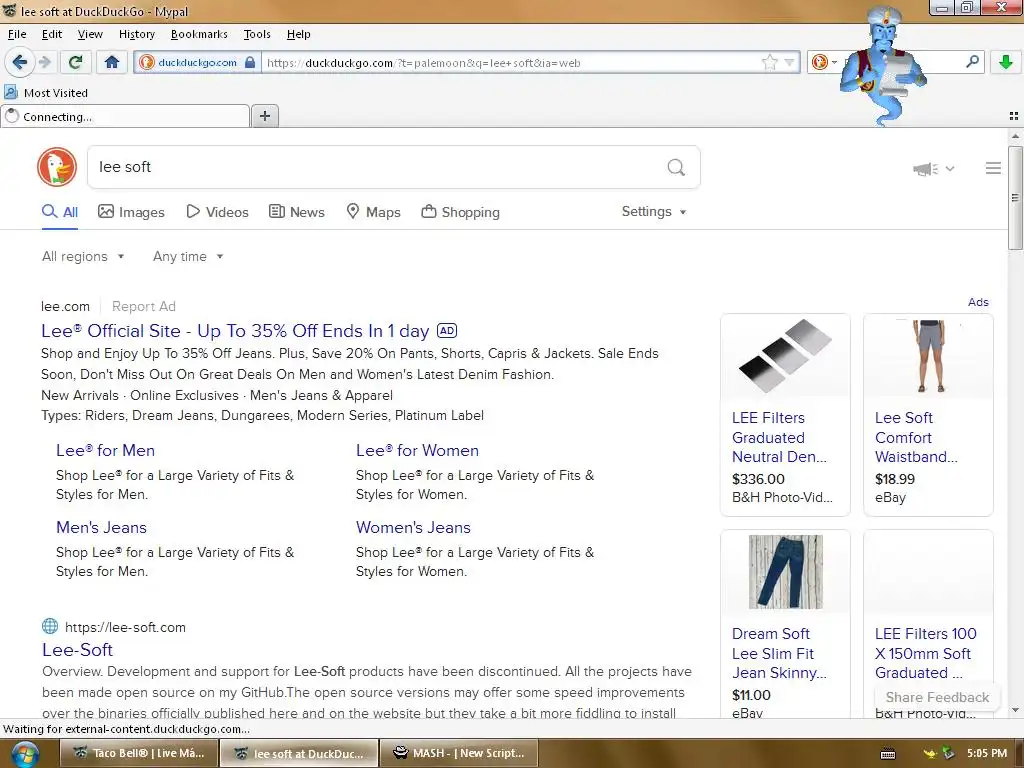Click the 5:05 PM system clock
The image size is (1024, 768).
point(987,754)
